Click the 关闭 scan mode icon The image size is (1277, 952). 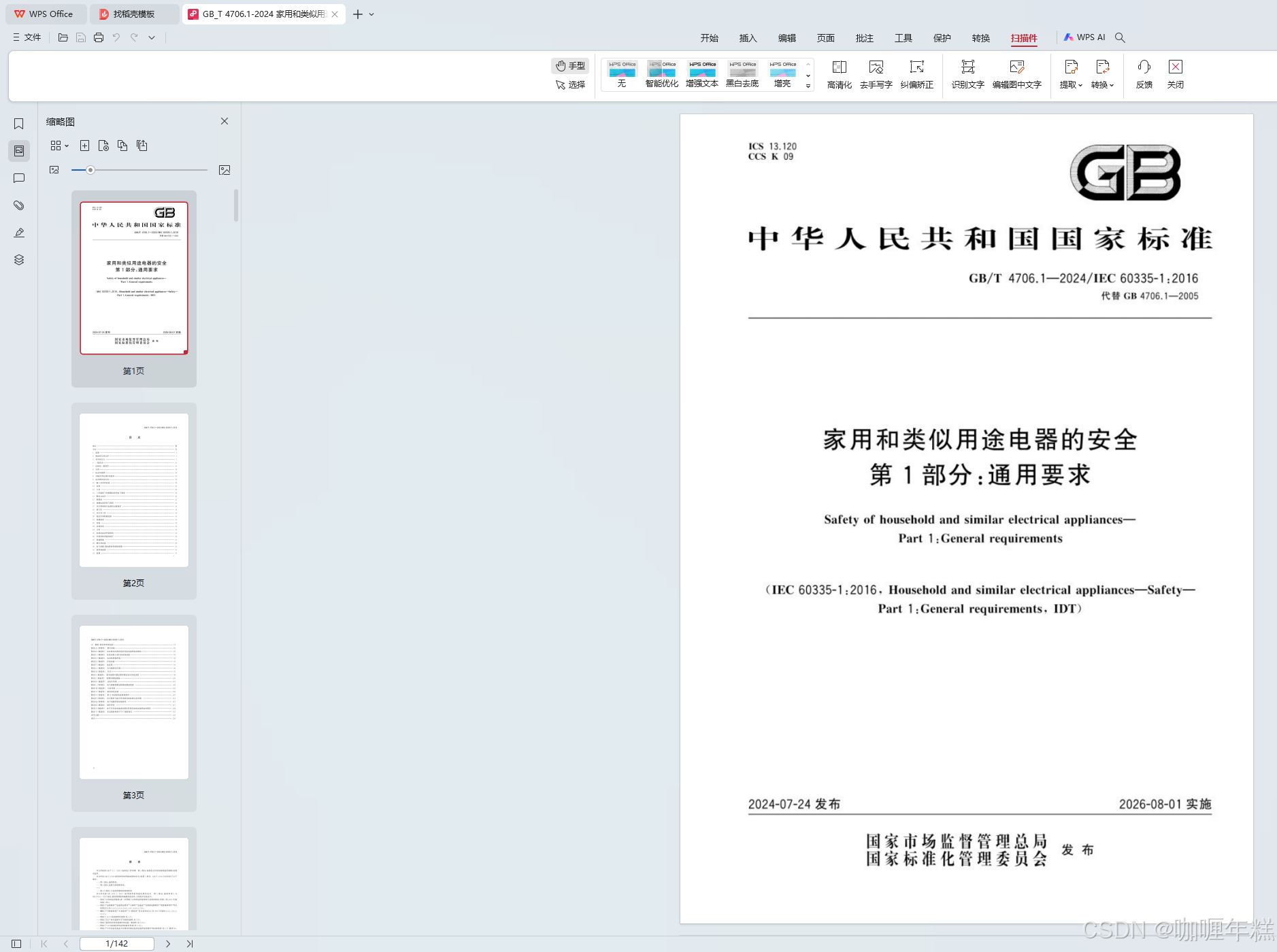tap(1176, 74)
